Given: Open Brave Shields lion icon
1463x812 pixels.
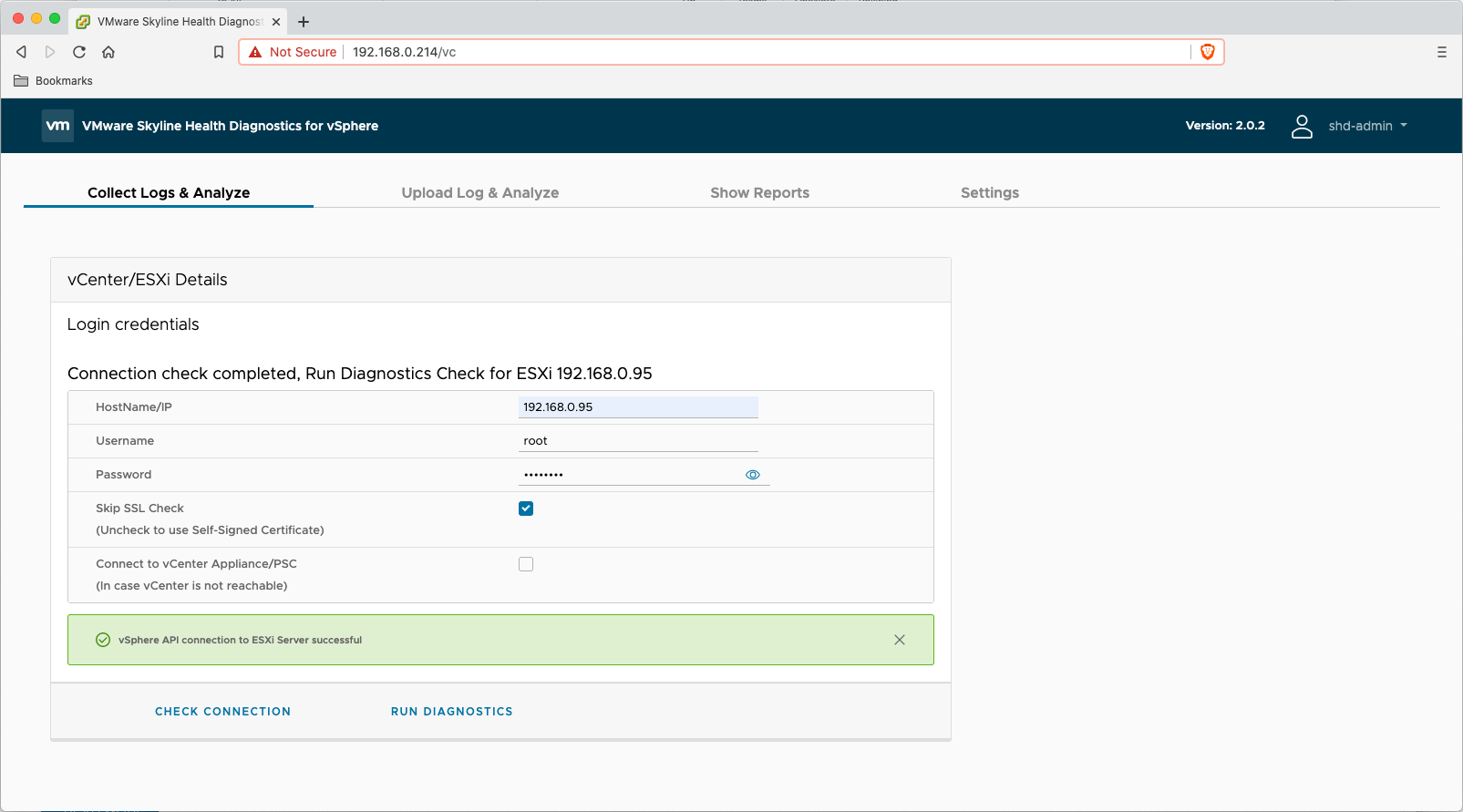Looking at the screenshot, I should tap(1208, 52).
